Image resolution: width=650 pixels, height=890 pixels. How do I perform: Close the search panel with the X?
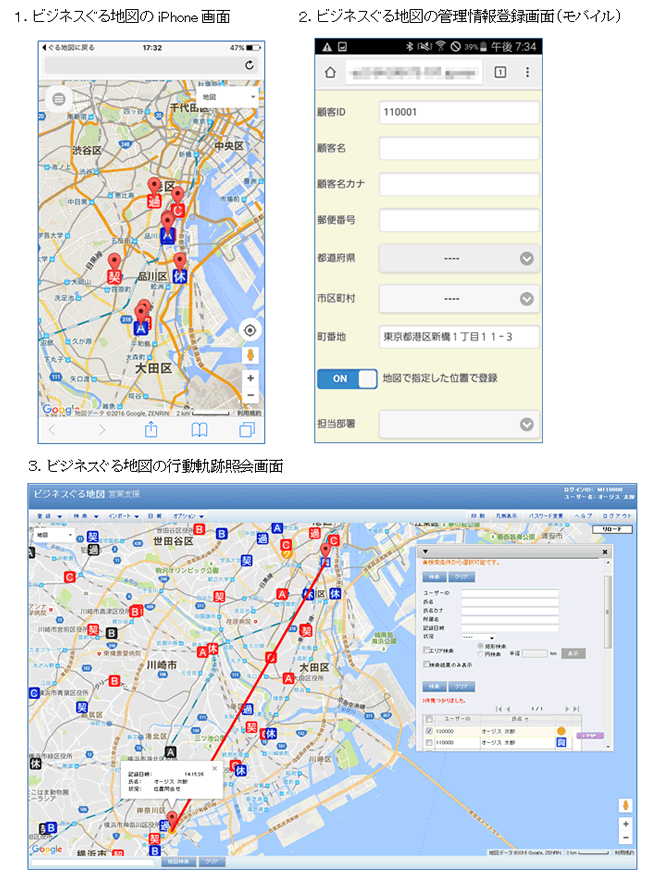[605, 552]
